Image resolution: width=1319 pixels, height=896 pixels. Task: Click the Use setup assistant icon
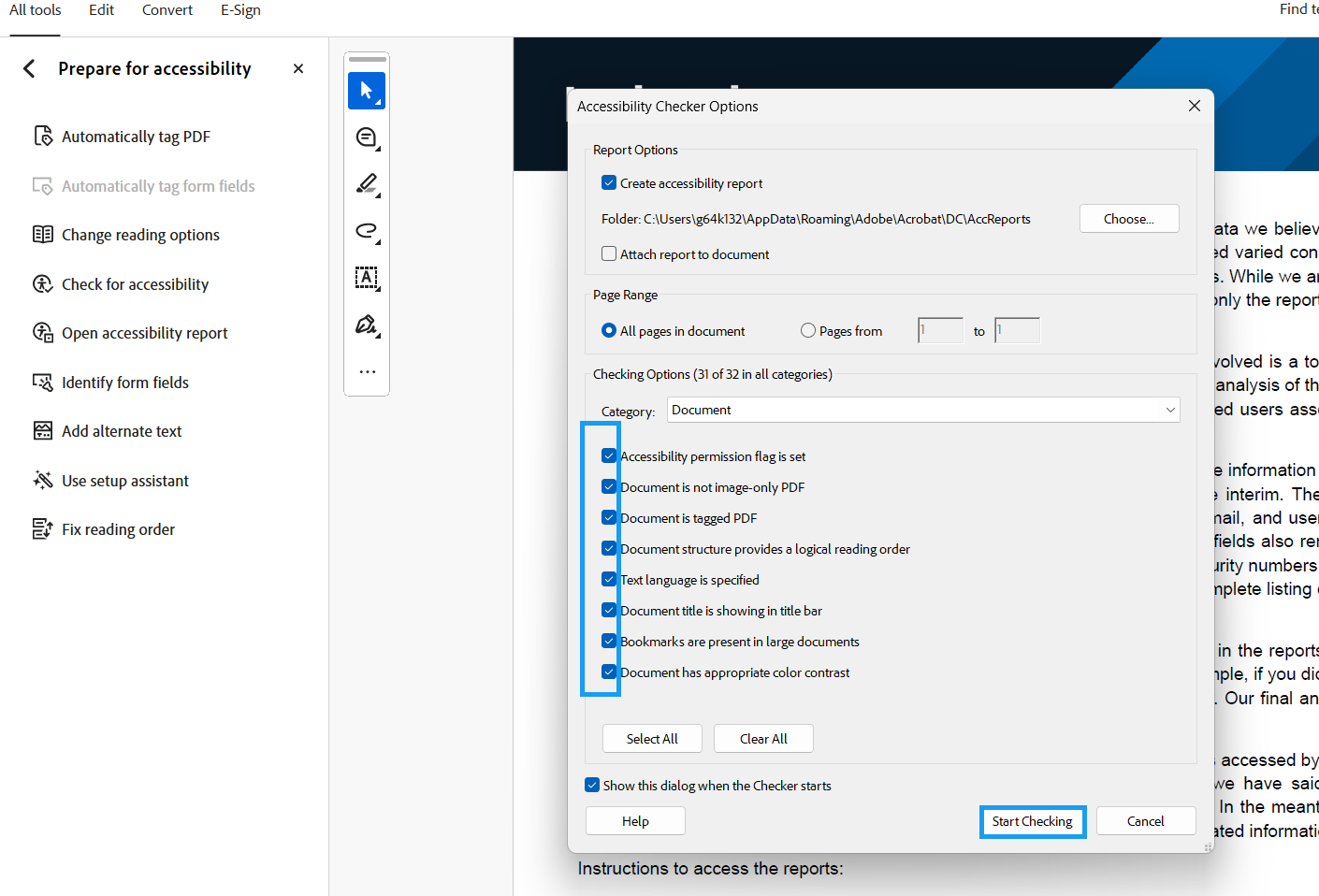point(43,481)
